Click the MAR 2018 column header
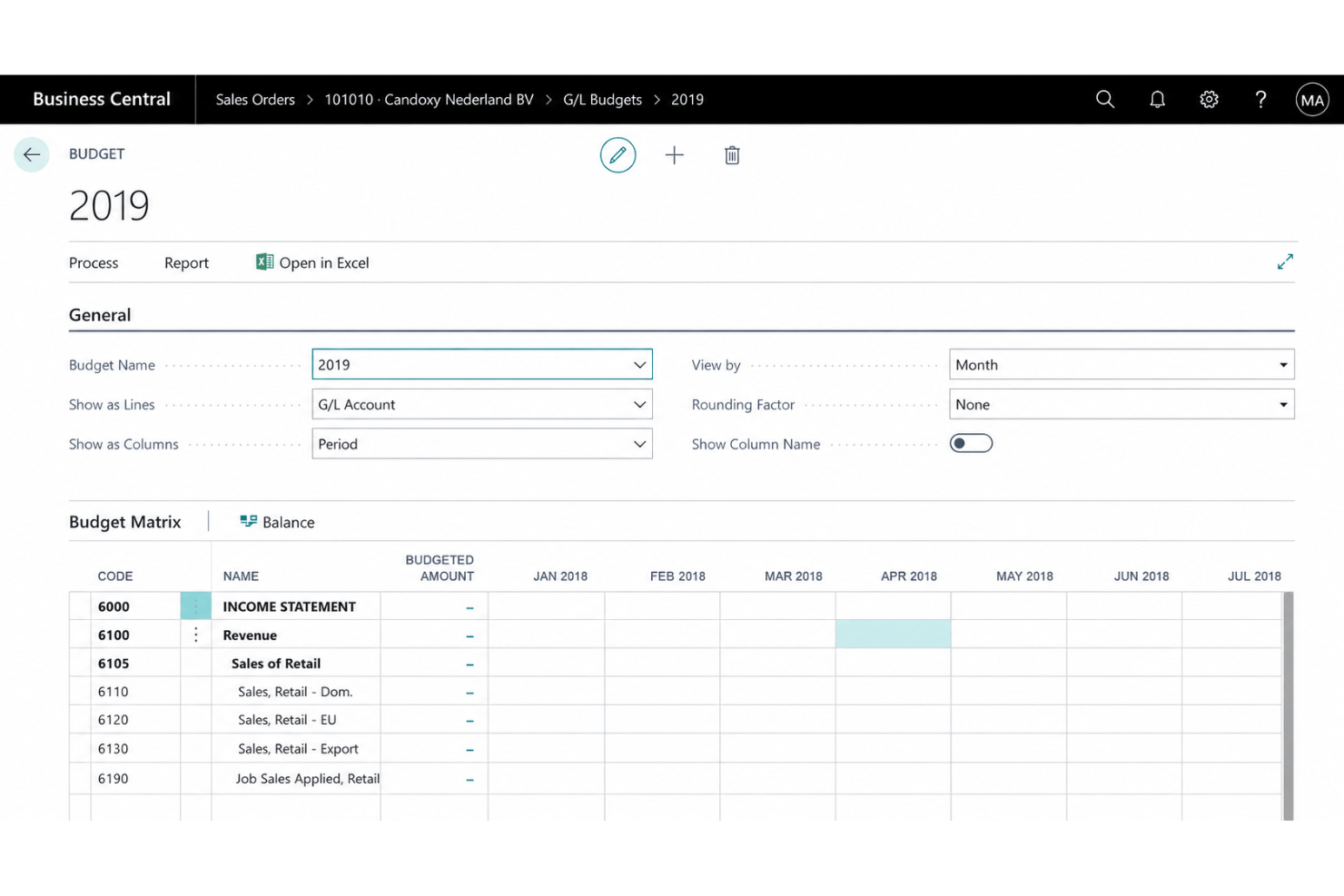This screenshot has height=896, width=1344. coord(793,576)
